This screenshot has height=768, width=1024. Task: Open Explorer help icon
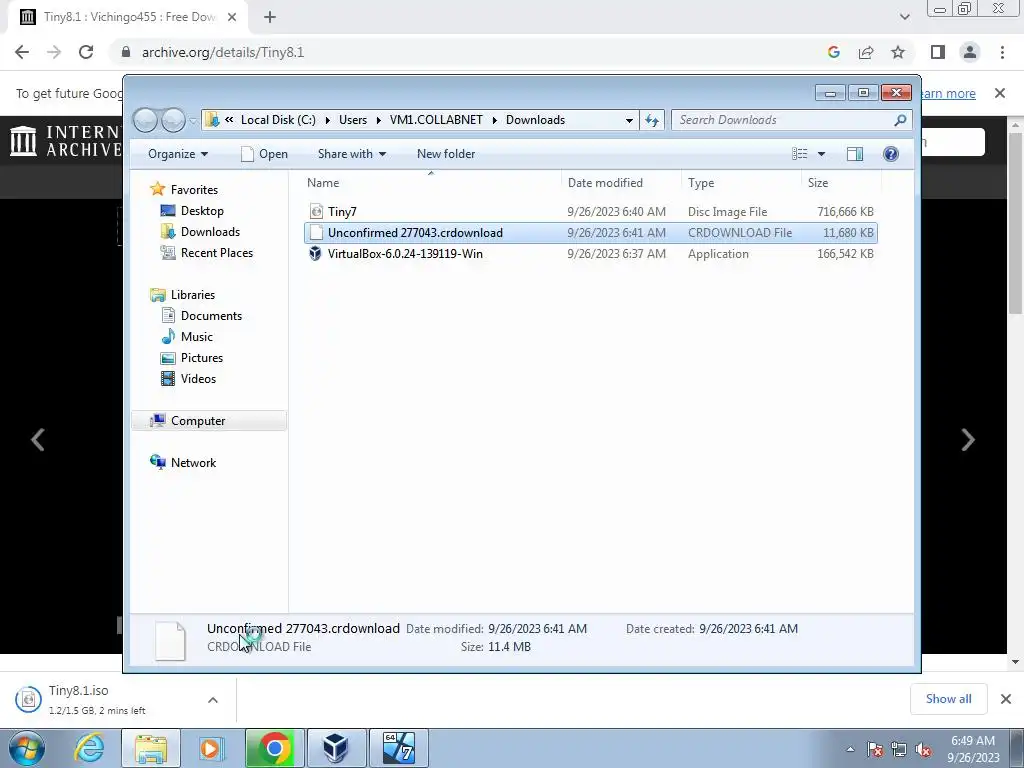pyautogui.click(x=891, y=154)
